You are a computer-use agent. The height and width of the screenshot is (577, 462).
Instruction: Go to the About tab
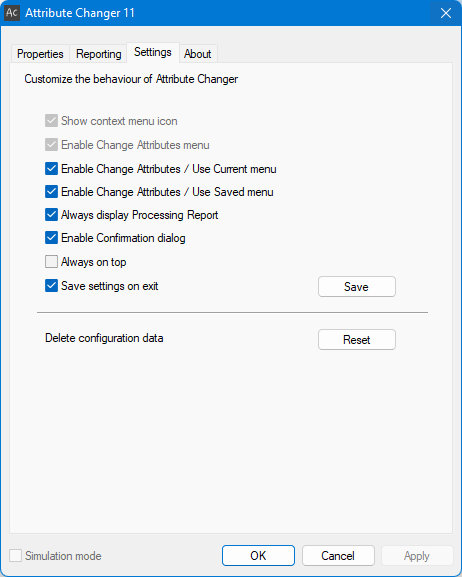pos(198,54)
